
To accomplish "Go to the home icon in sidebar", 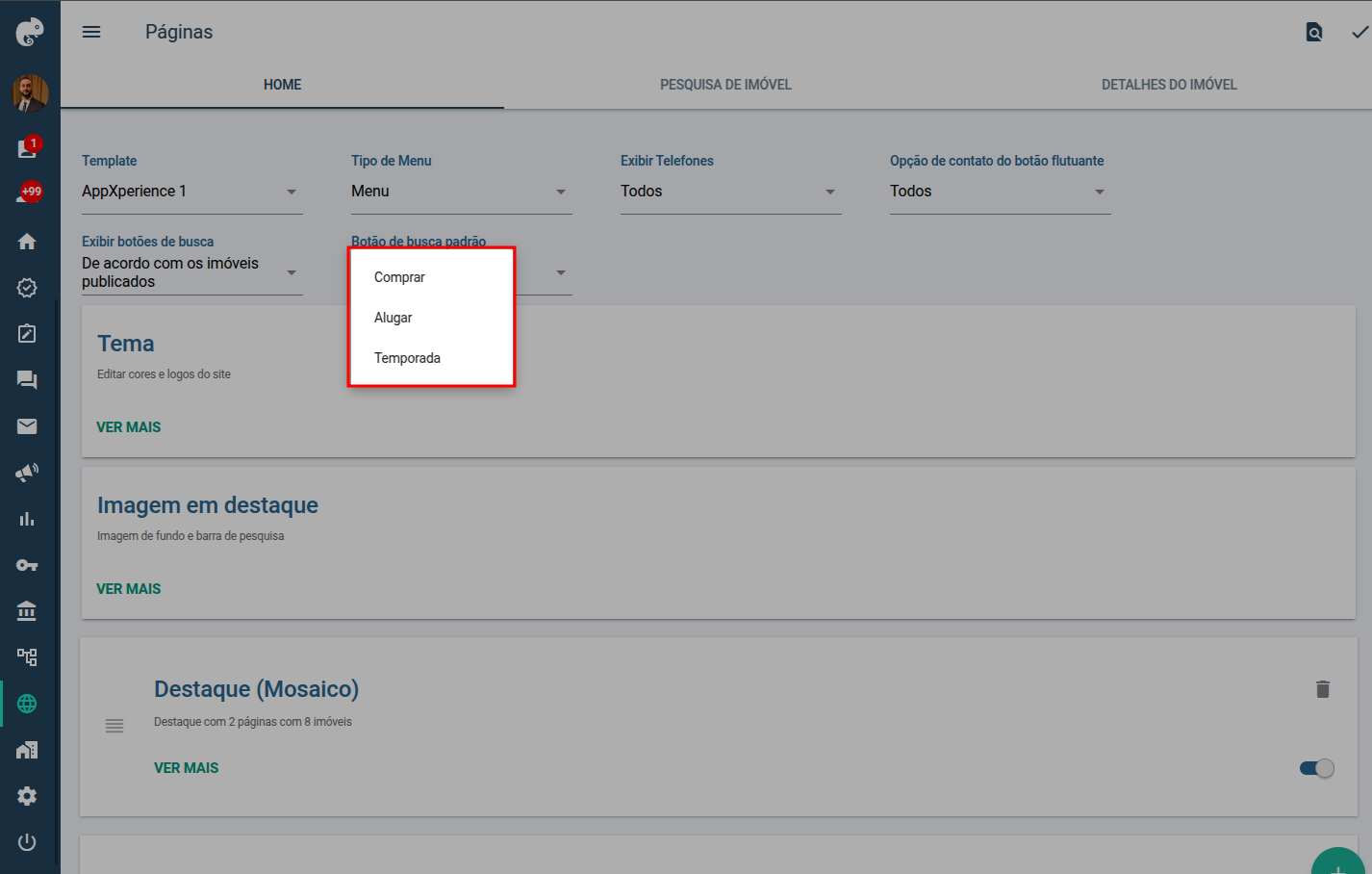I will coord(27,242).
